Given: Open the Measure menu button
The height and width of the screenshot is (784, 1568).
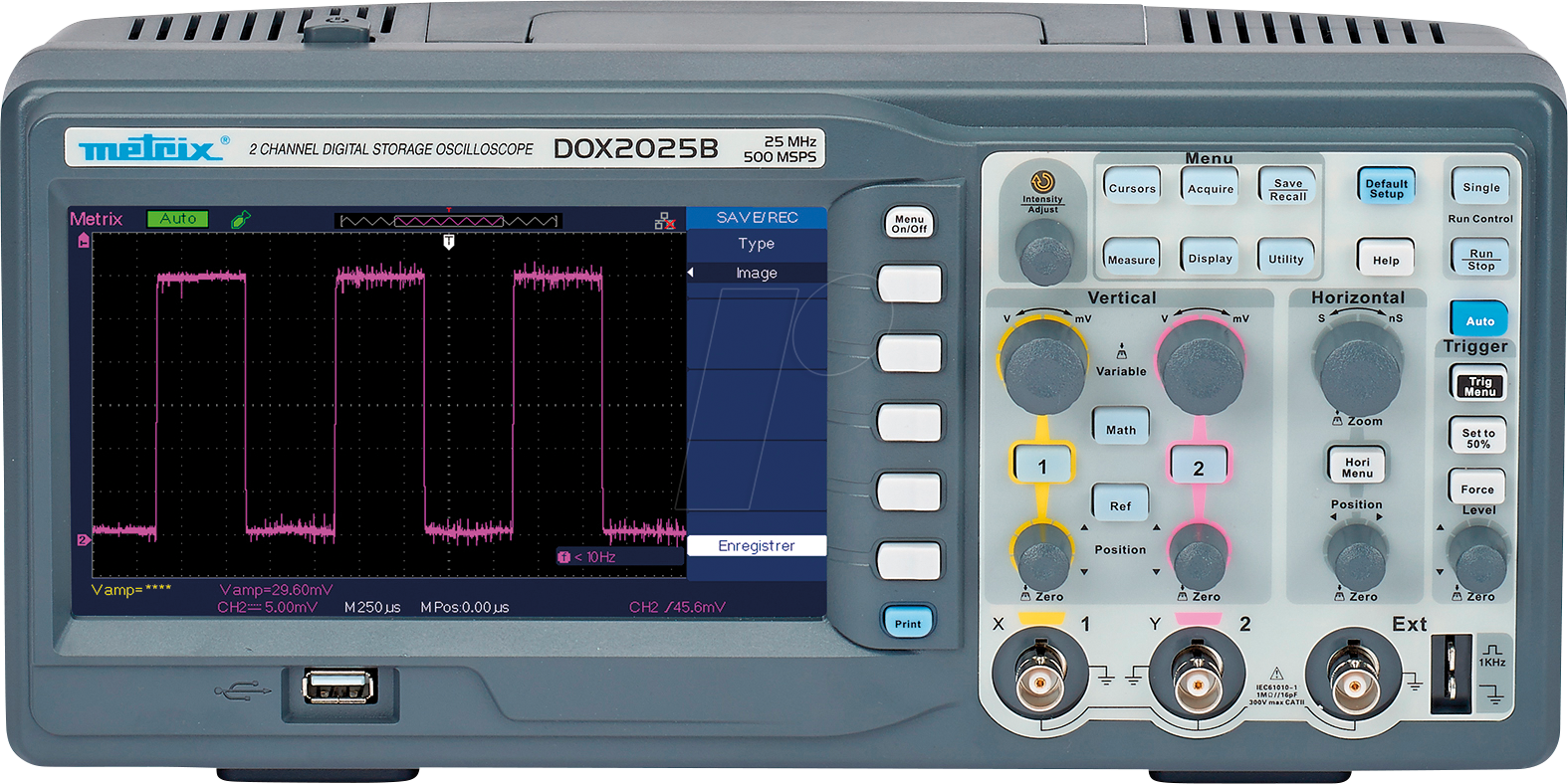Looking at the screenshot, I should (1132, 257).
